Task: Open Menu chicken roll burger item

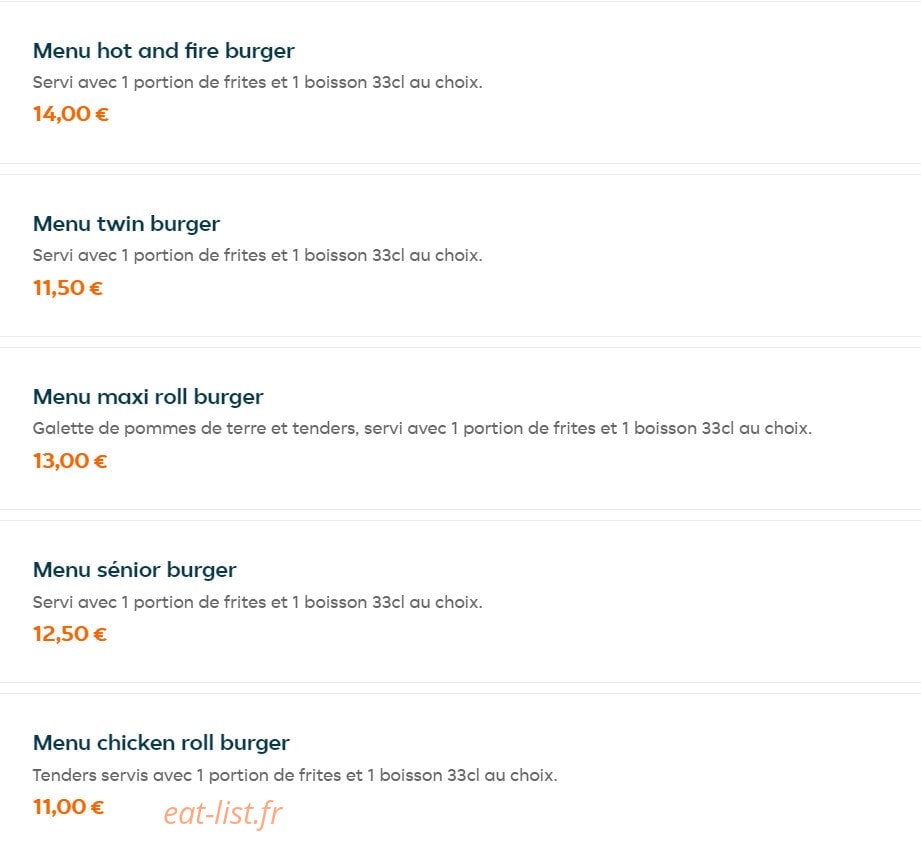Action: 161,744
